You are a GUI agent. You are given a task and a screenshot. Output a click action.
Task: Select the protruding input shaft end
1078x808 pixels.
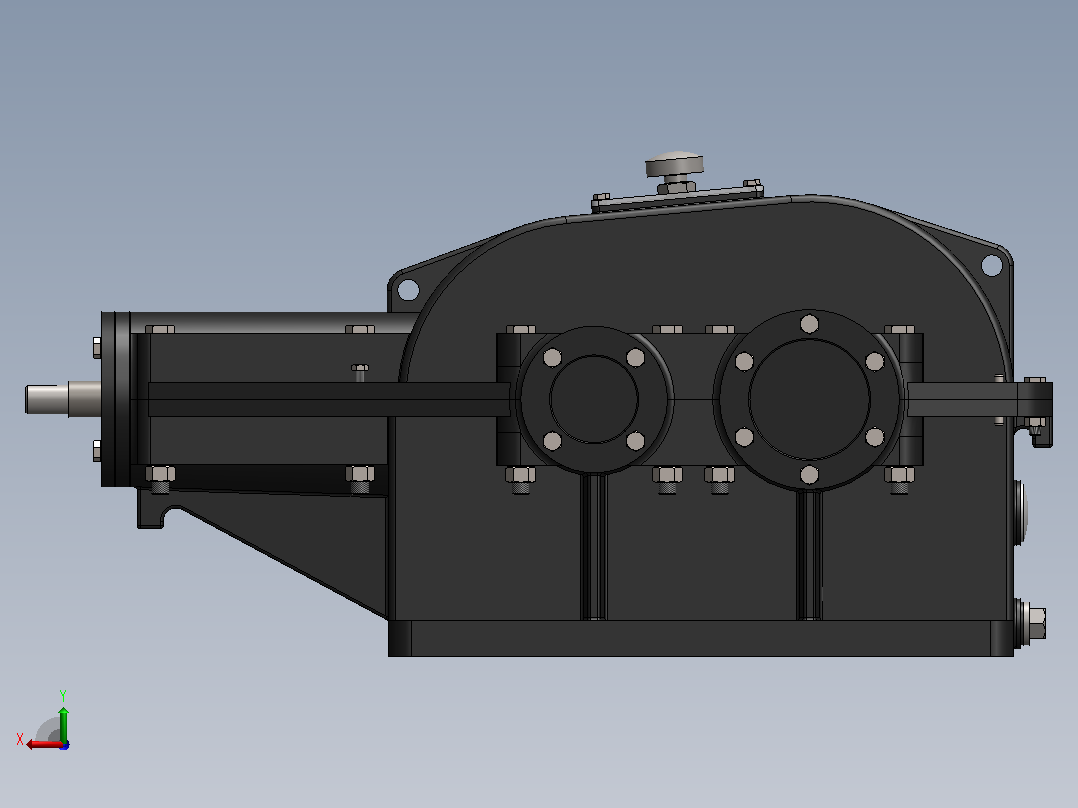click(x=63, y=399)
